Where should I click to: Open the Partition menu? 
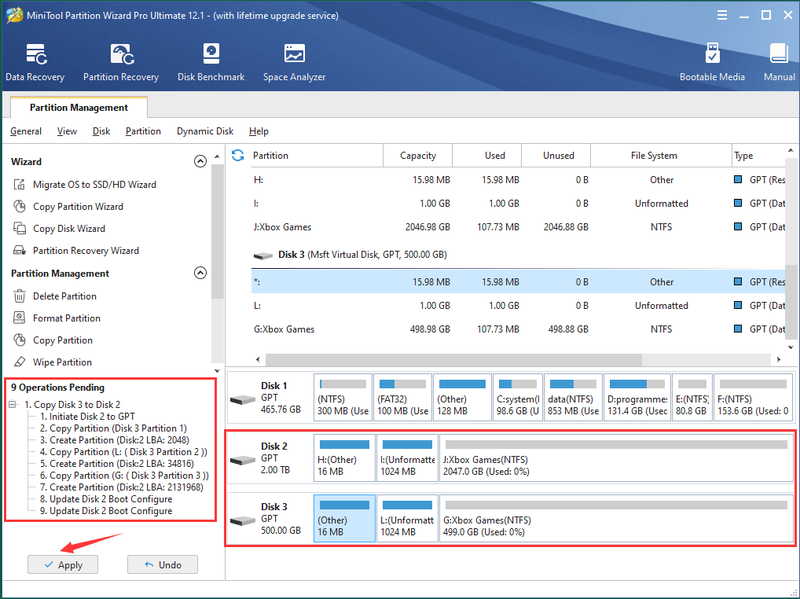pyautogui.click(x=143, y=131)
